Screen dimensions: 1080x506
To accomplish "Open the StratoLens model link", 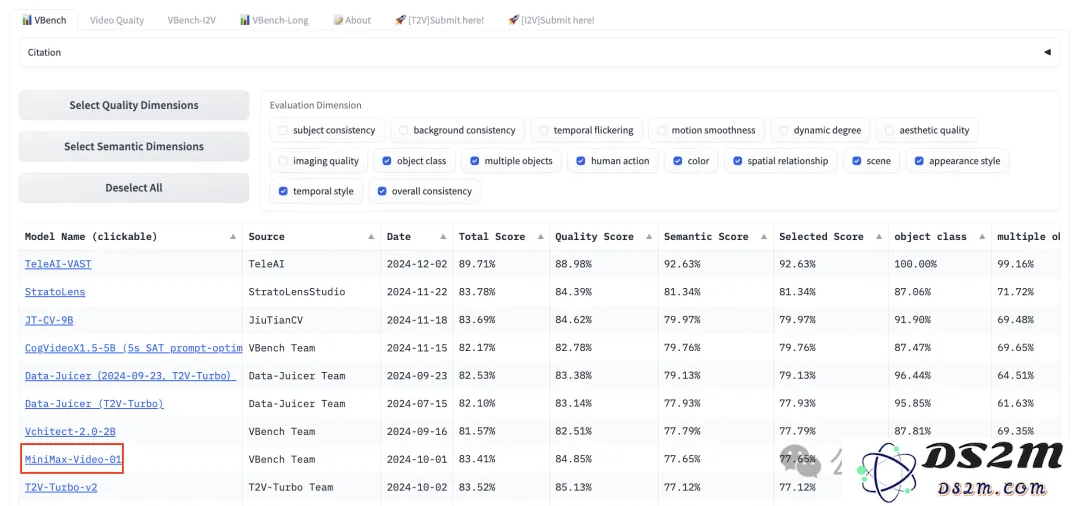I will pyautogui.click(x=55, y=292).
